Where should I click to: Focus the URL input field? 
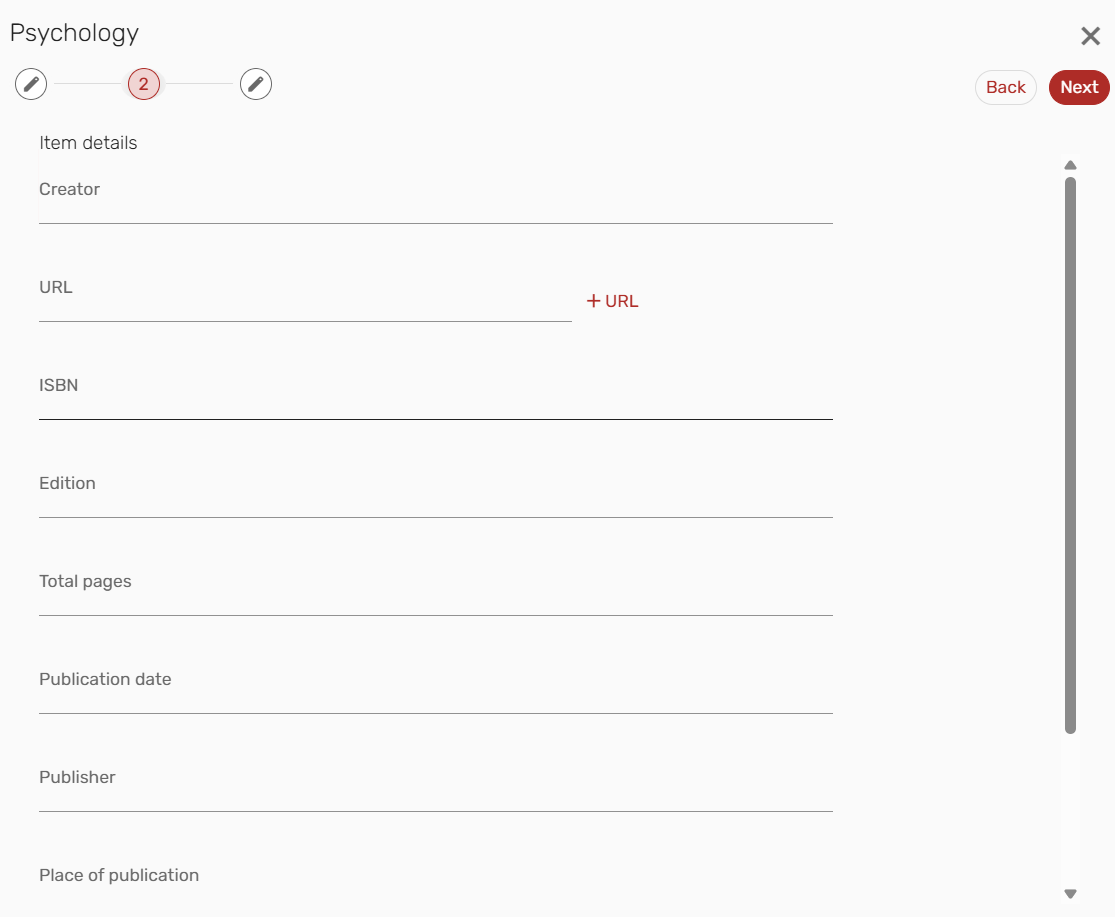point(305,298)
